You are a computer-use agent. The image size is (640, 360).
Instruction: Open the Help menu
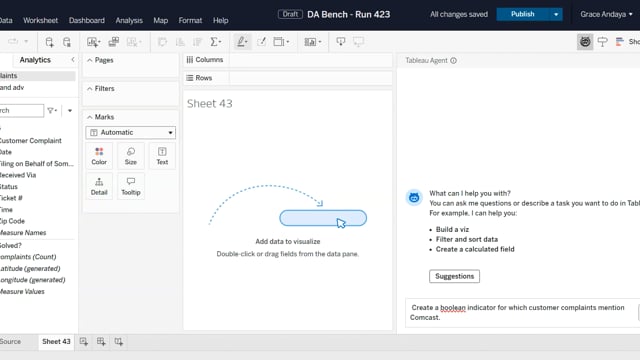tap(220, 20)
